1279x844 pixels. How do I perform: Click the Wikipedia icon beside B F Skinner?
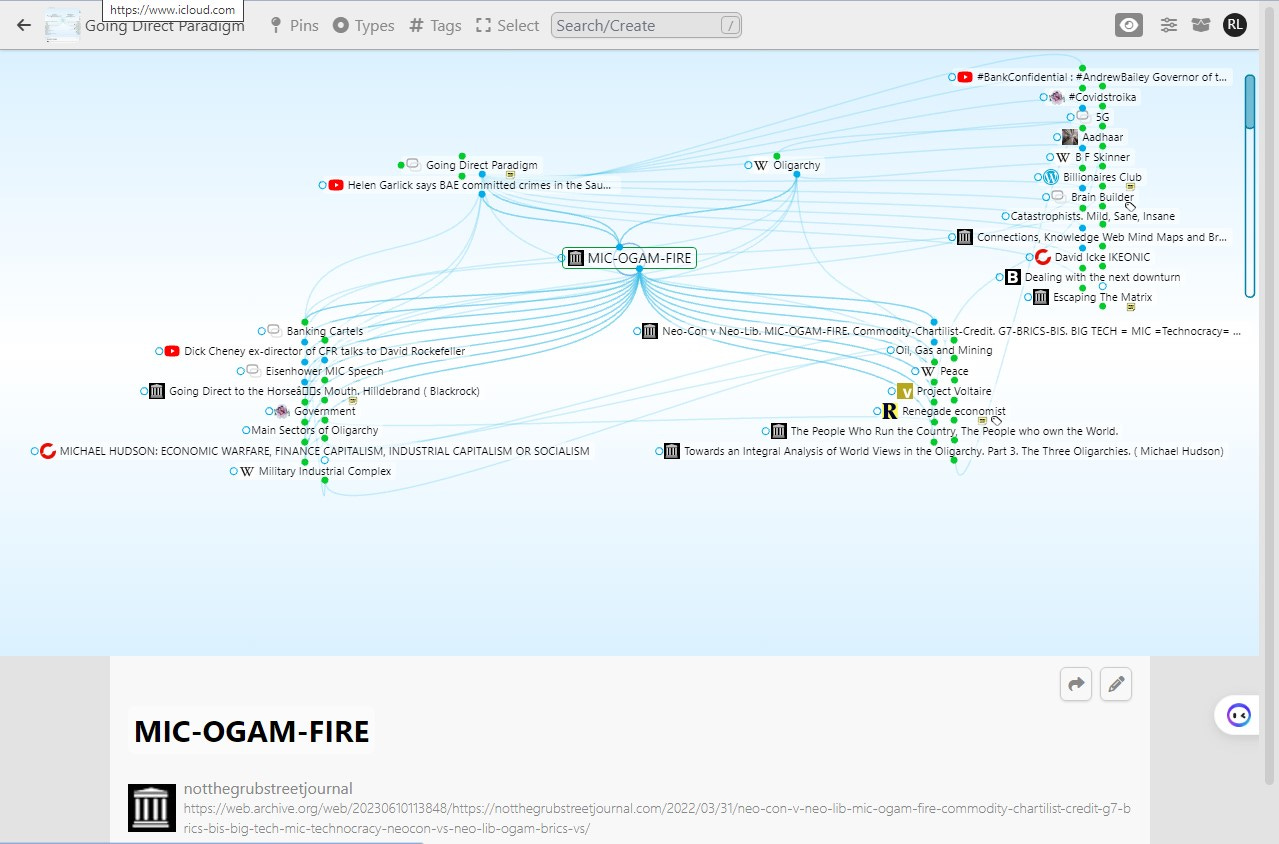(1063, 157)
